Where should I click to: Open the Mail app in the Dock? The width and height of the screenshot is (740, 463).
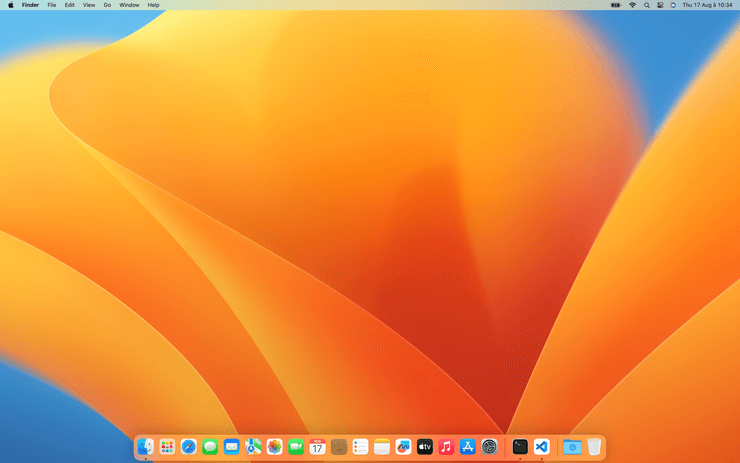(232, 446)
